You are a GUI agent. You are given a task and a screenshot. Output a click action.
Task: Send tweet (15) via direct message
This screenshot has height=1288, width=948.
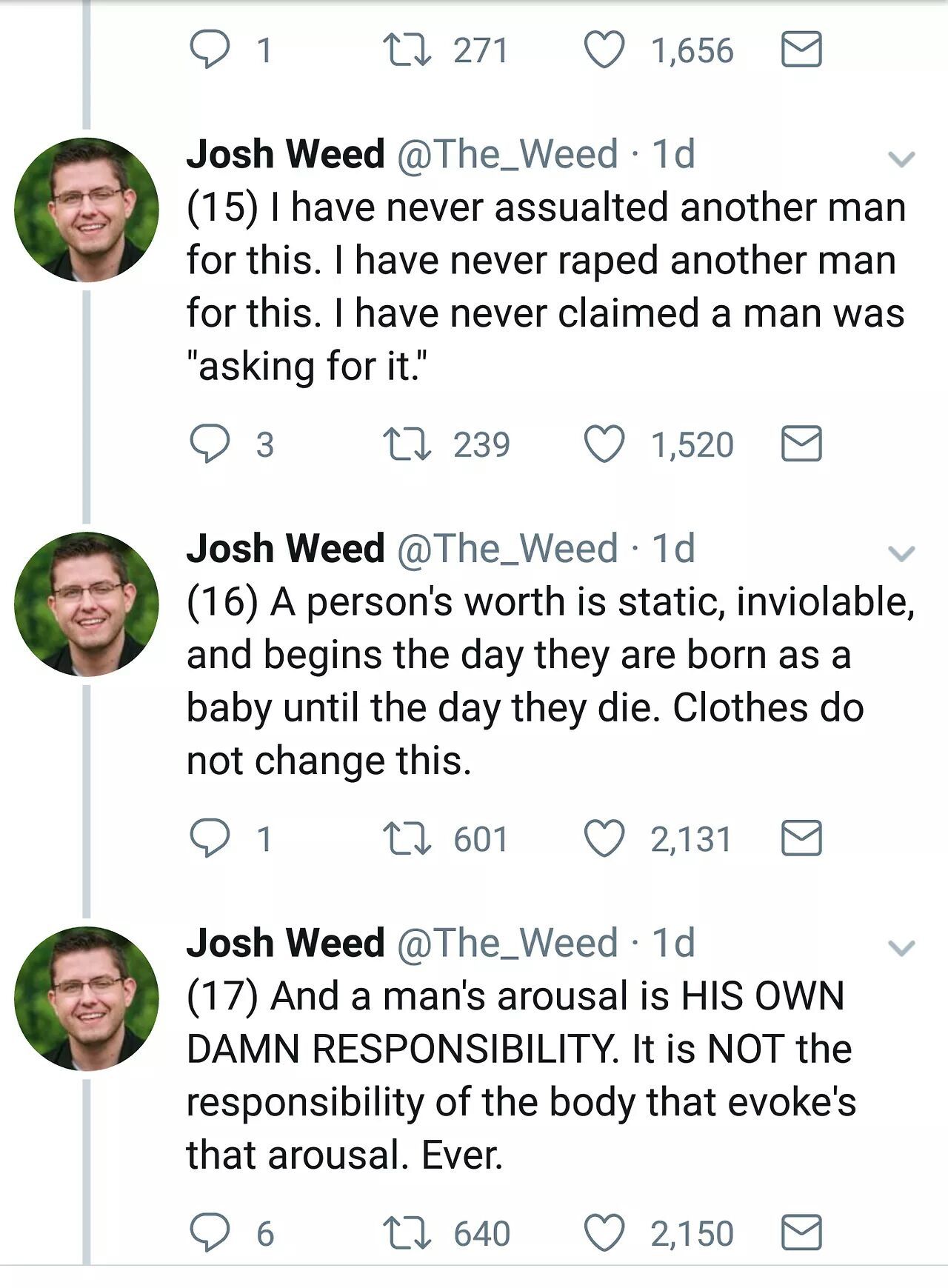[801, 444]
